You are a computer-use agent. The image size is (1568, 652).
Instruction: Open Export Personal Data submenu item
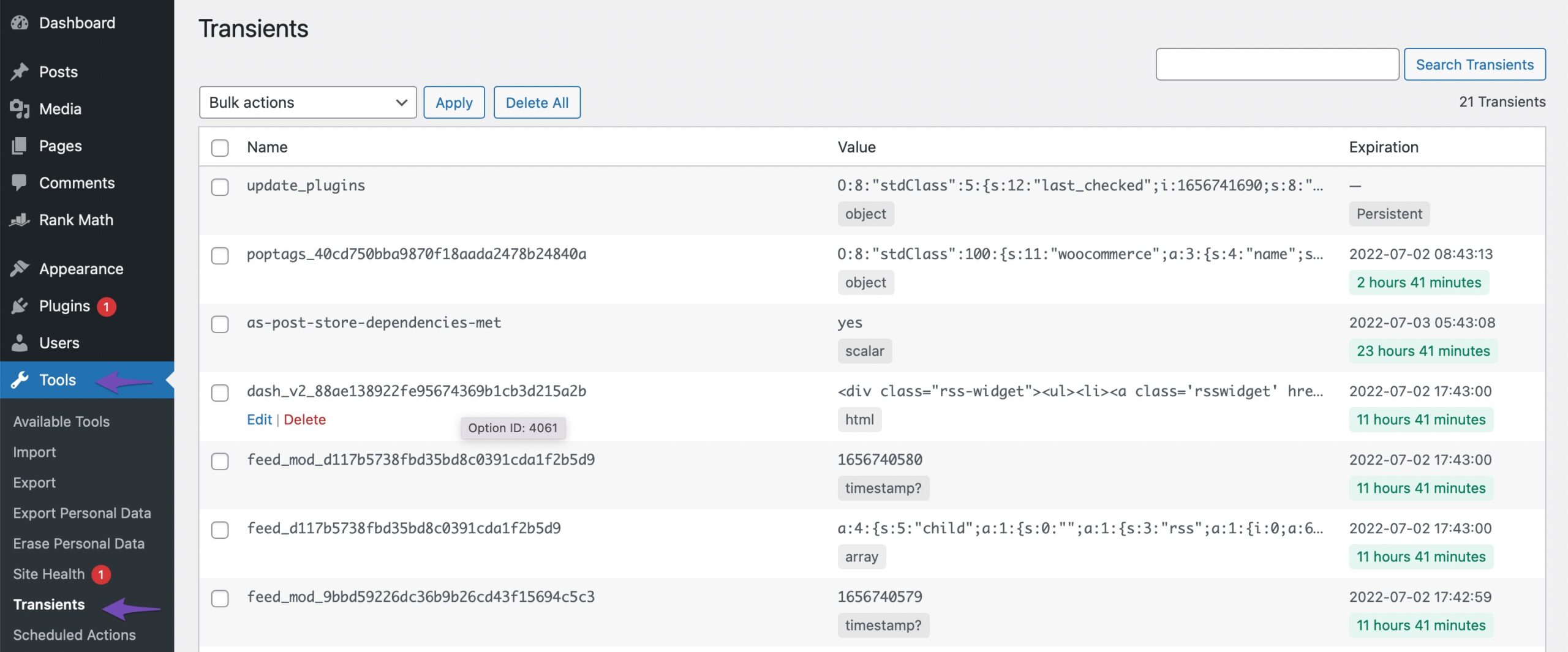(82, 513)
